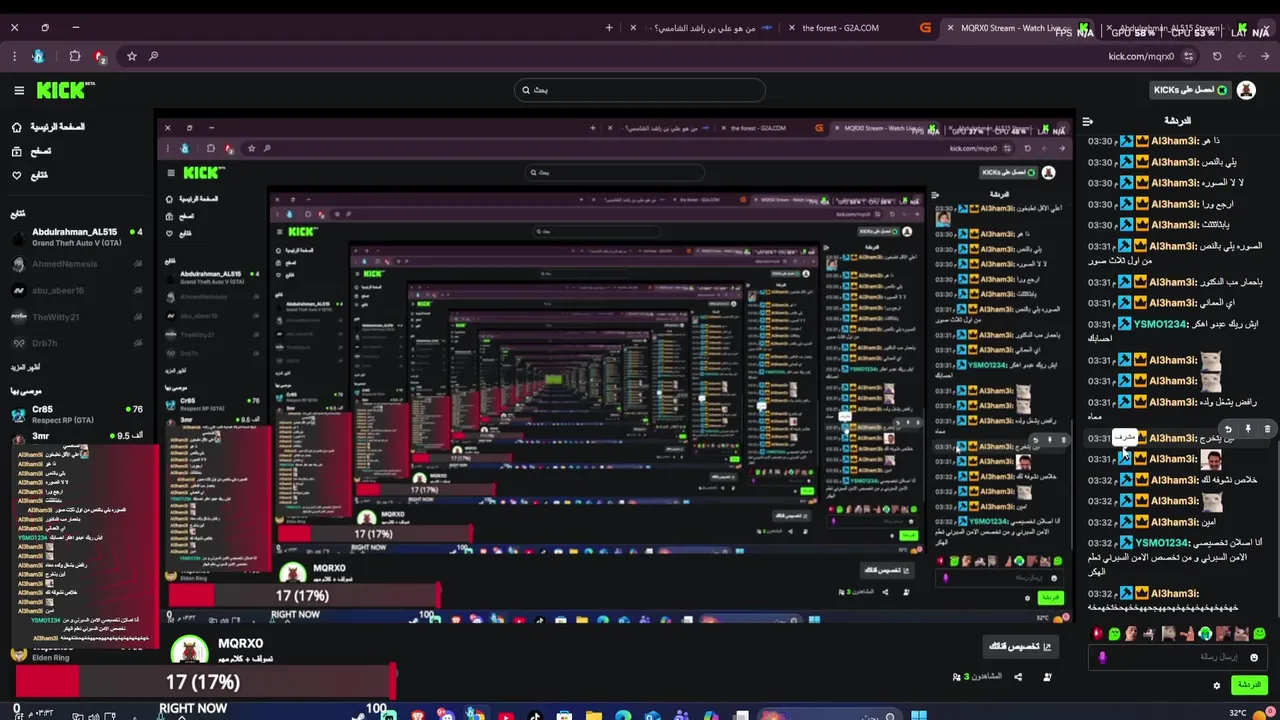Click the share icon below the stream
1280x720 pixels.
pyautogui.click(x=1018, y=677)
